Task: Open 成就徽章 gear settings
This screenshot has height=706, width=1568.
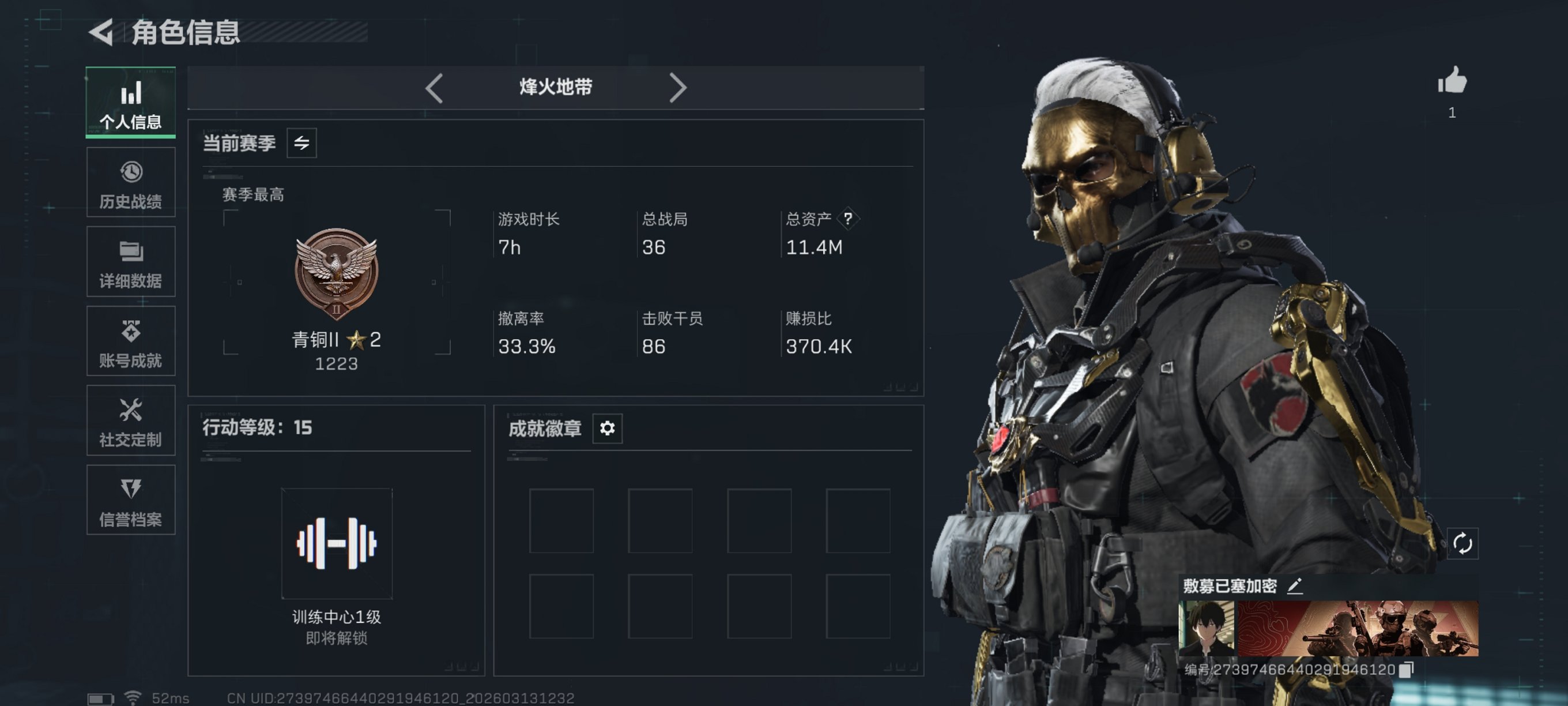Action: [607, 428]
